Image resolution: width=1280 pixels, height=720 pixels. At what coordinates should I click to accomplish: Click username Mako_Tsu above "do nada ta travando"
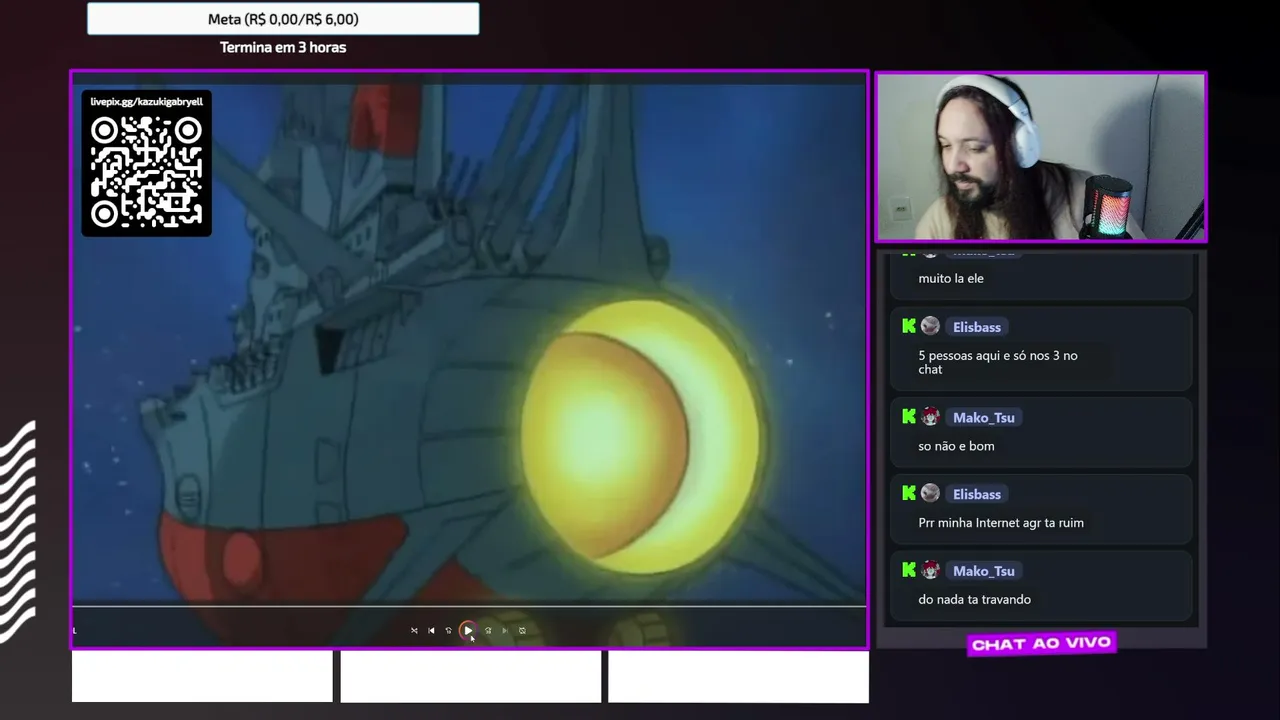[x=984, y=571]
